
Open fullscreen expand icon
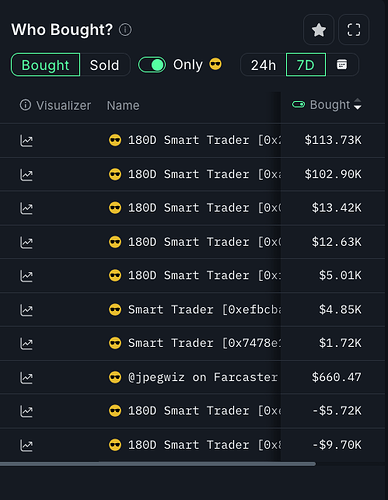click(354, 30)
